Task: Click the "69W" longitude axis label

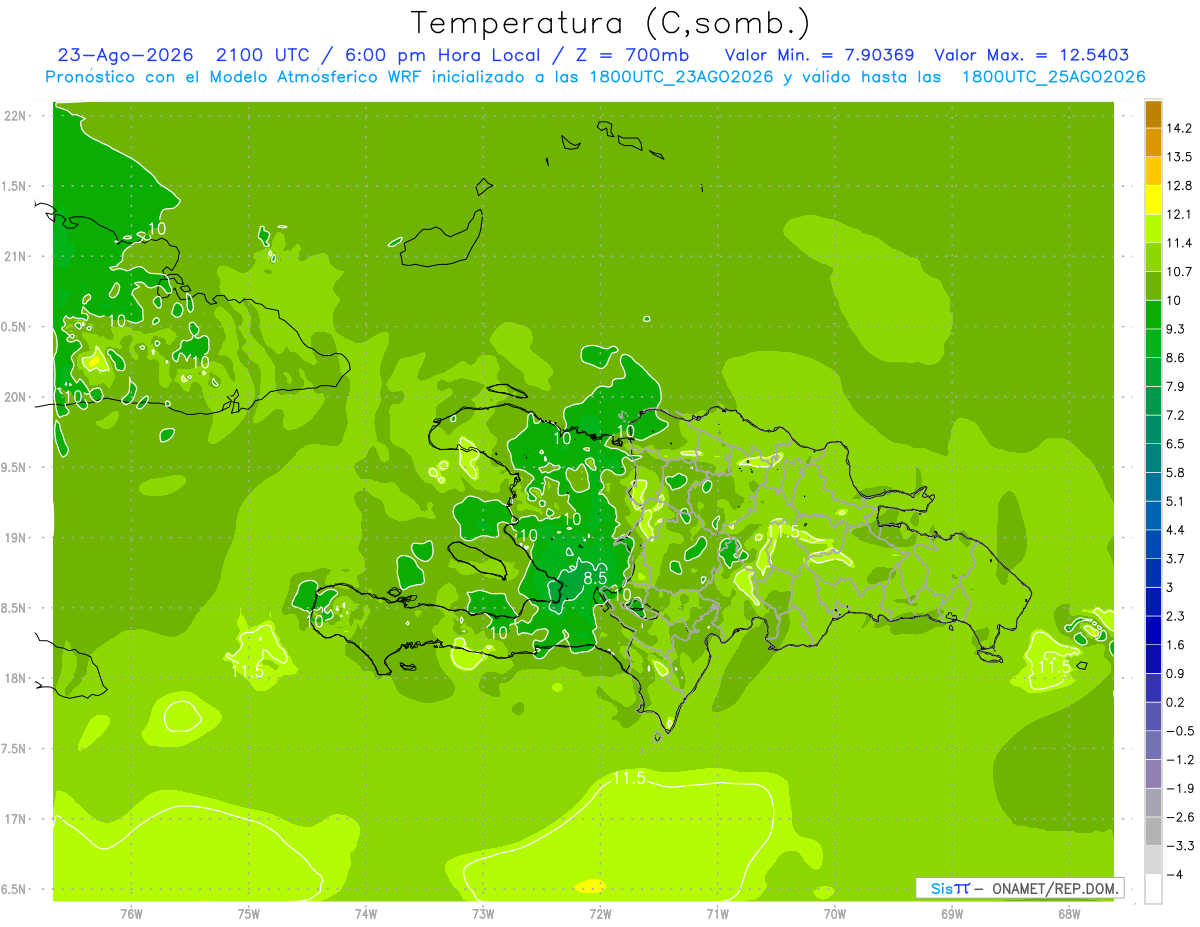Action: pyautogui.click(x=952, y=913)
